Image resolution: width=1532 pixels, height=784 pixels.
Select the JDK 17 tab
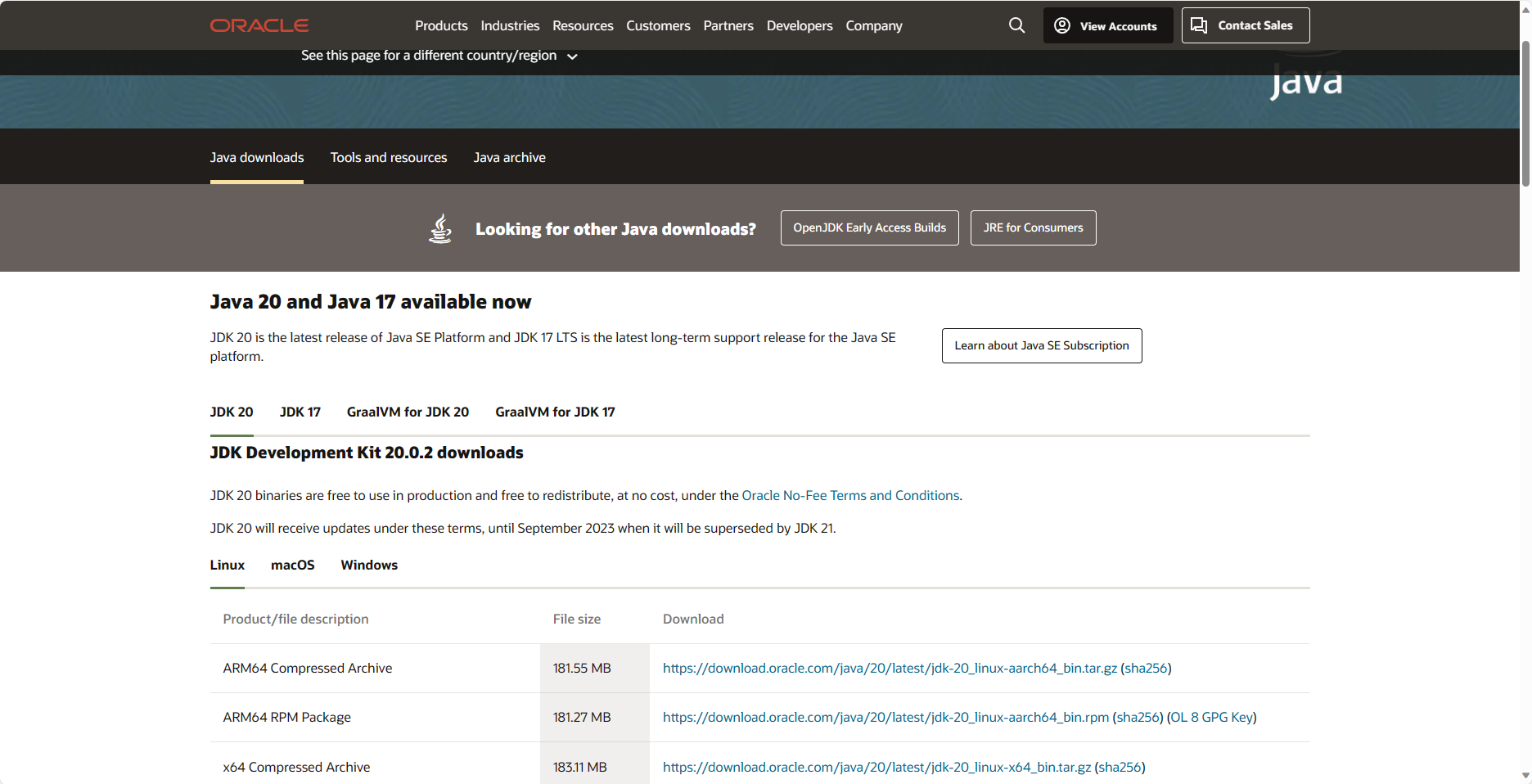pos(300,412)
